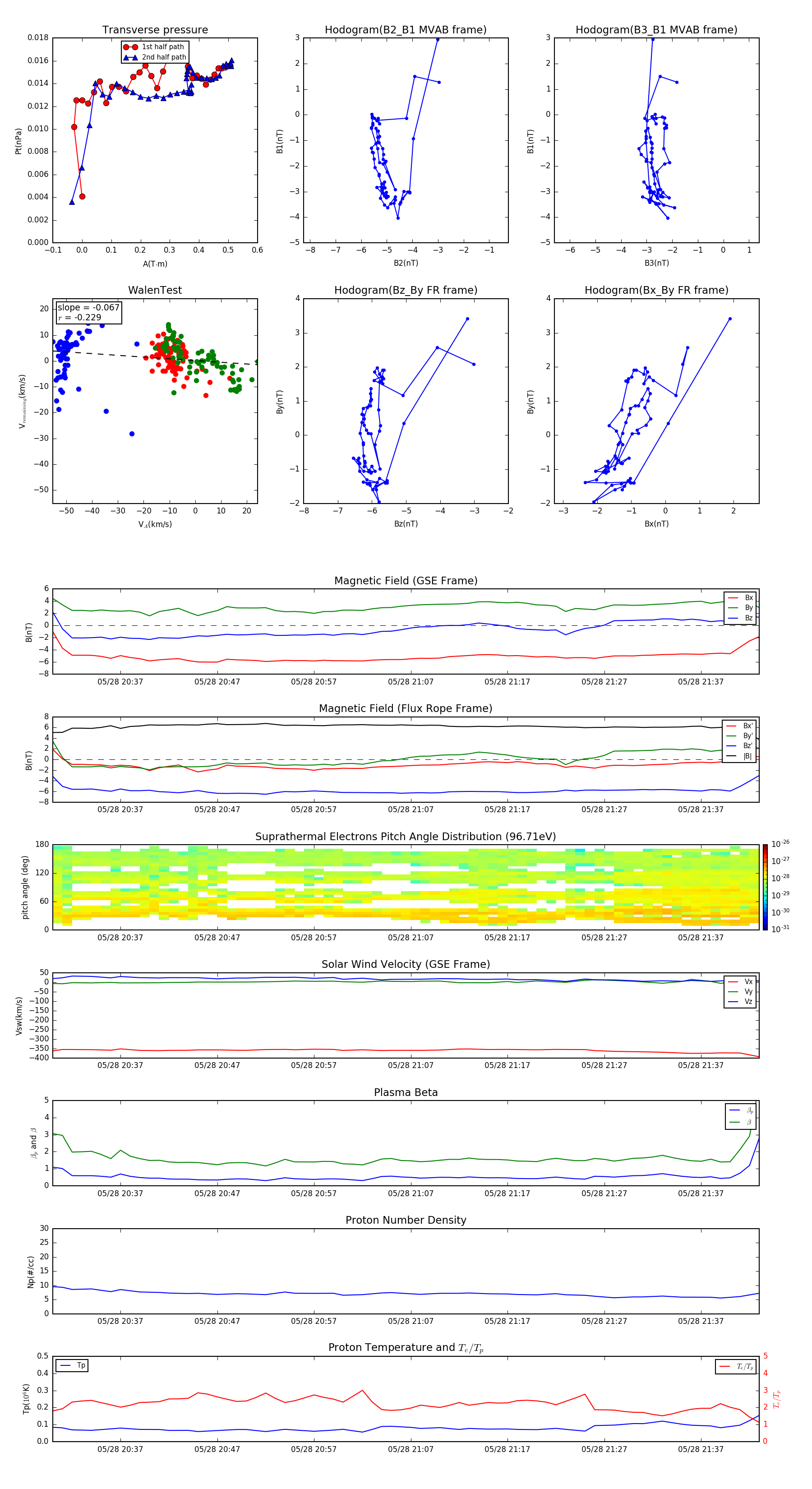Click the 'Transverse pressure' plot title
The width and height of the screenshot is (812, 1489).
pos(155,30)
